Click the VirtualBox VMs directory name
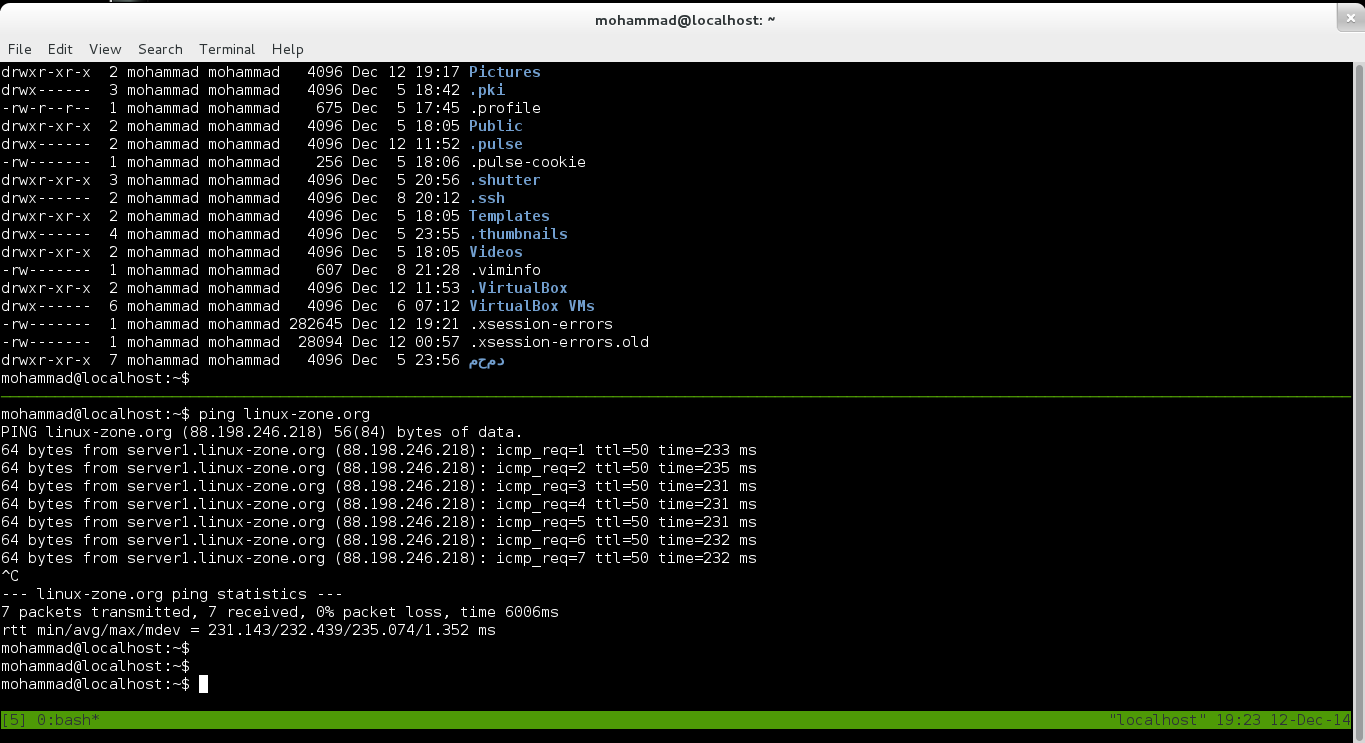Viewport: 1365px width, 743px height. 531,306
